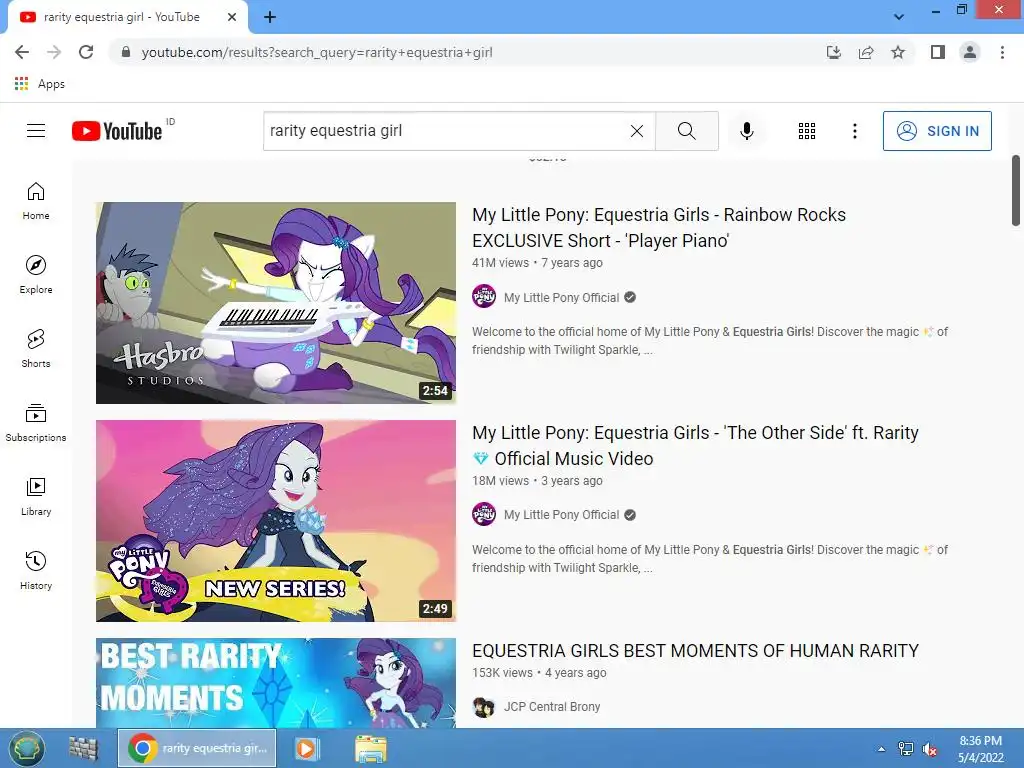
Task: Open the YouTube apps grid
Action: click(x=807, y=131)
